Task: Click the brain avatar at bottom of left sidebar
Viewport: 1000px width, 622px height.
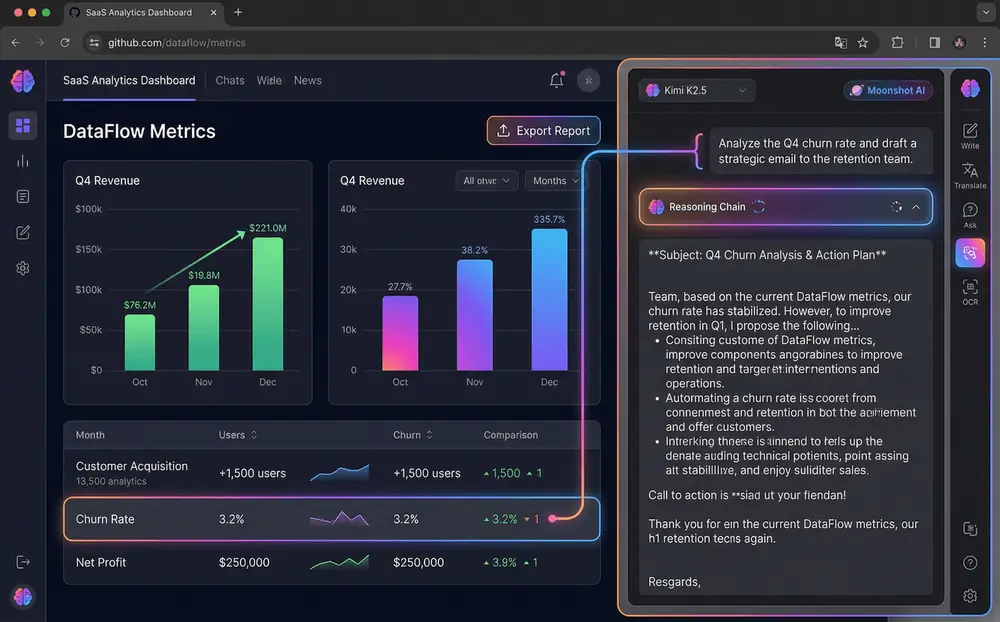Action: (x=23, y=596)
